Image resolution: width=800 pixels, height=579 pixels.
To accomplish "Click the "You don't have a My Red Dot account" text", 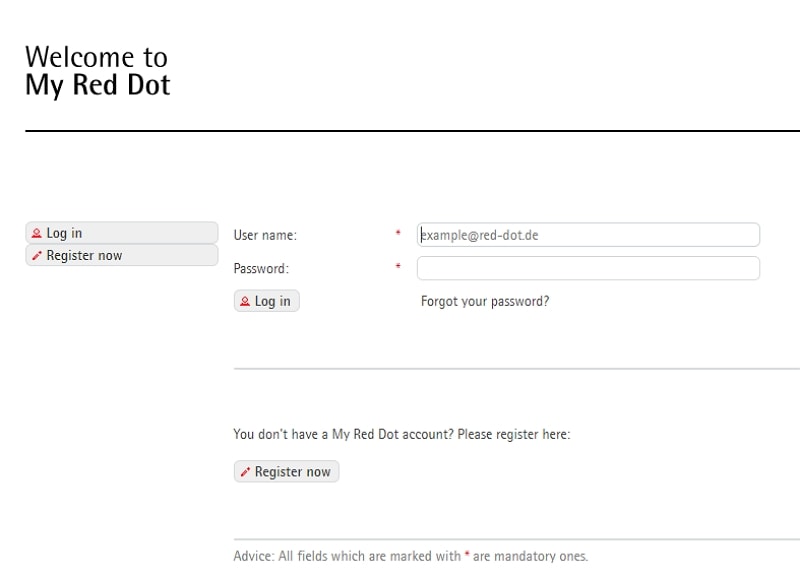I will [401, 435].
